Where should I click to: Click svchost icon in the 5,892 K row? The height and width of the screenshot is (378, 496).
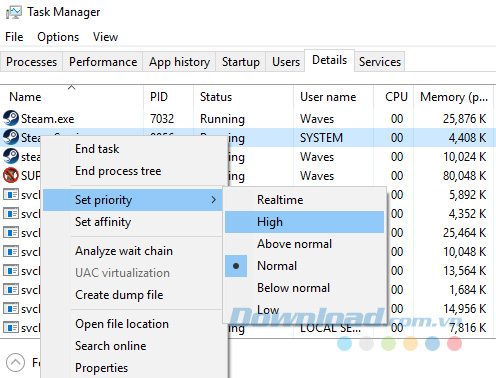pyautogui.click(x=11, y=194)
